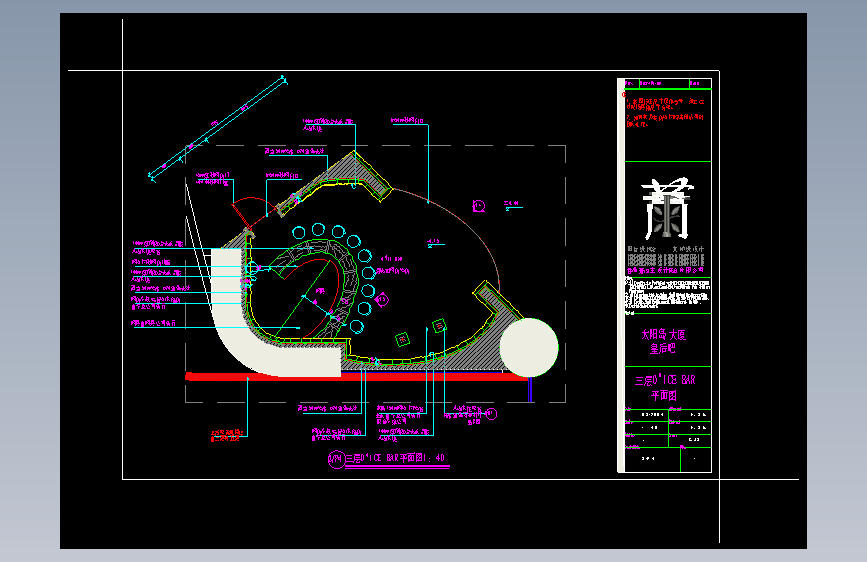Select the red notes text in the top of the title block
The image size is (867, 562).
(665, 112)
